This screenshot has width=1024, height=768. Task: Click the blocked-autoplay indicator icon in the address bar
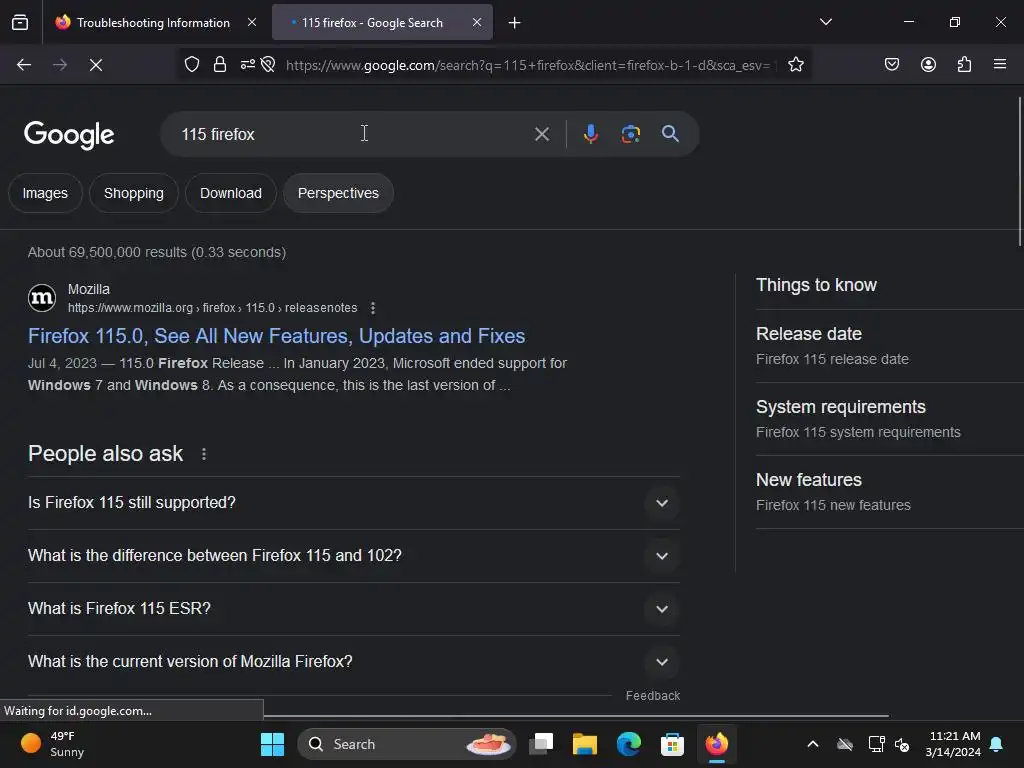(268, 65)
